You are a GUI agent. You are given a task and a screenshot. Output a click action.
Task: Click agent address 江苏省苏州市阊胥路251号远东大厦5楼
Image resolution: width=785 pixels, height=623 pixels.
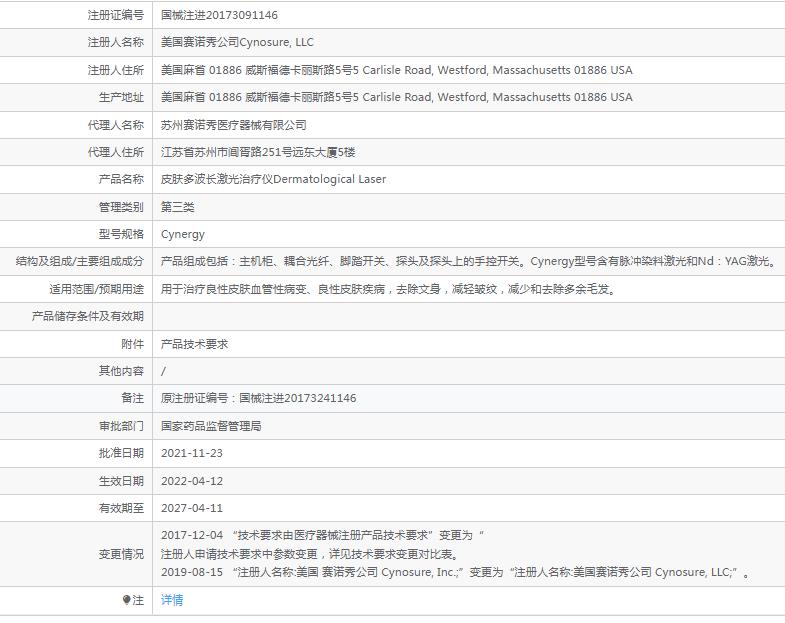[x=258, y=152]
